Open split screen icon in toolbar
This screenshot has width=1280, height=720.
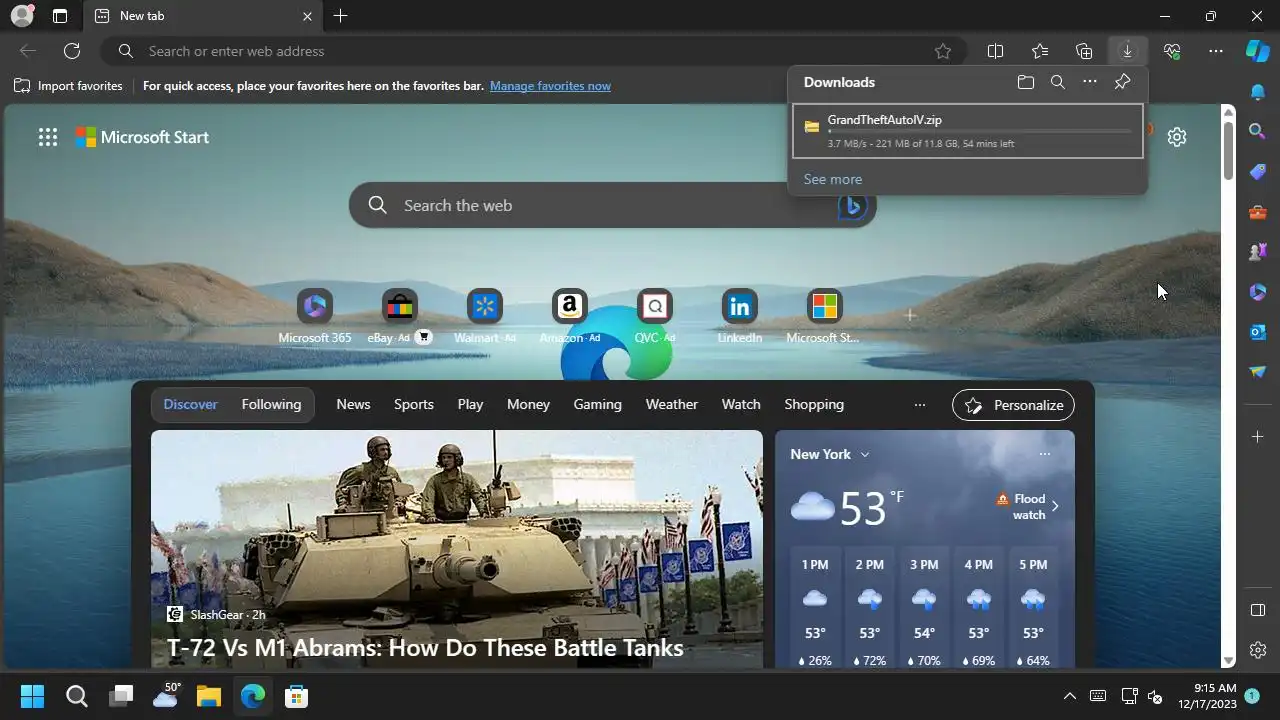point(996,51)
